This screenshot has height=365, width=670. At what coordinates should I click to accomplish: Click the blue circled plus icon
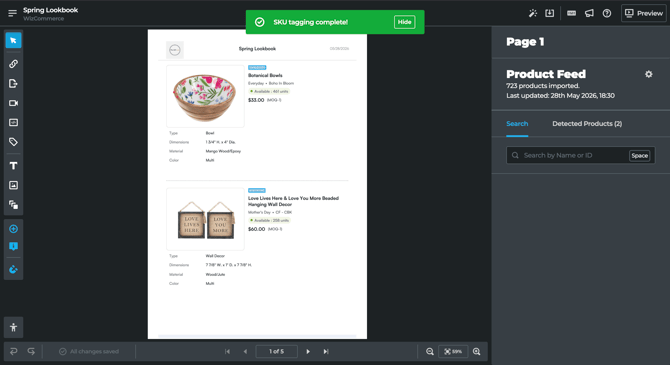(x=13, y=229)
